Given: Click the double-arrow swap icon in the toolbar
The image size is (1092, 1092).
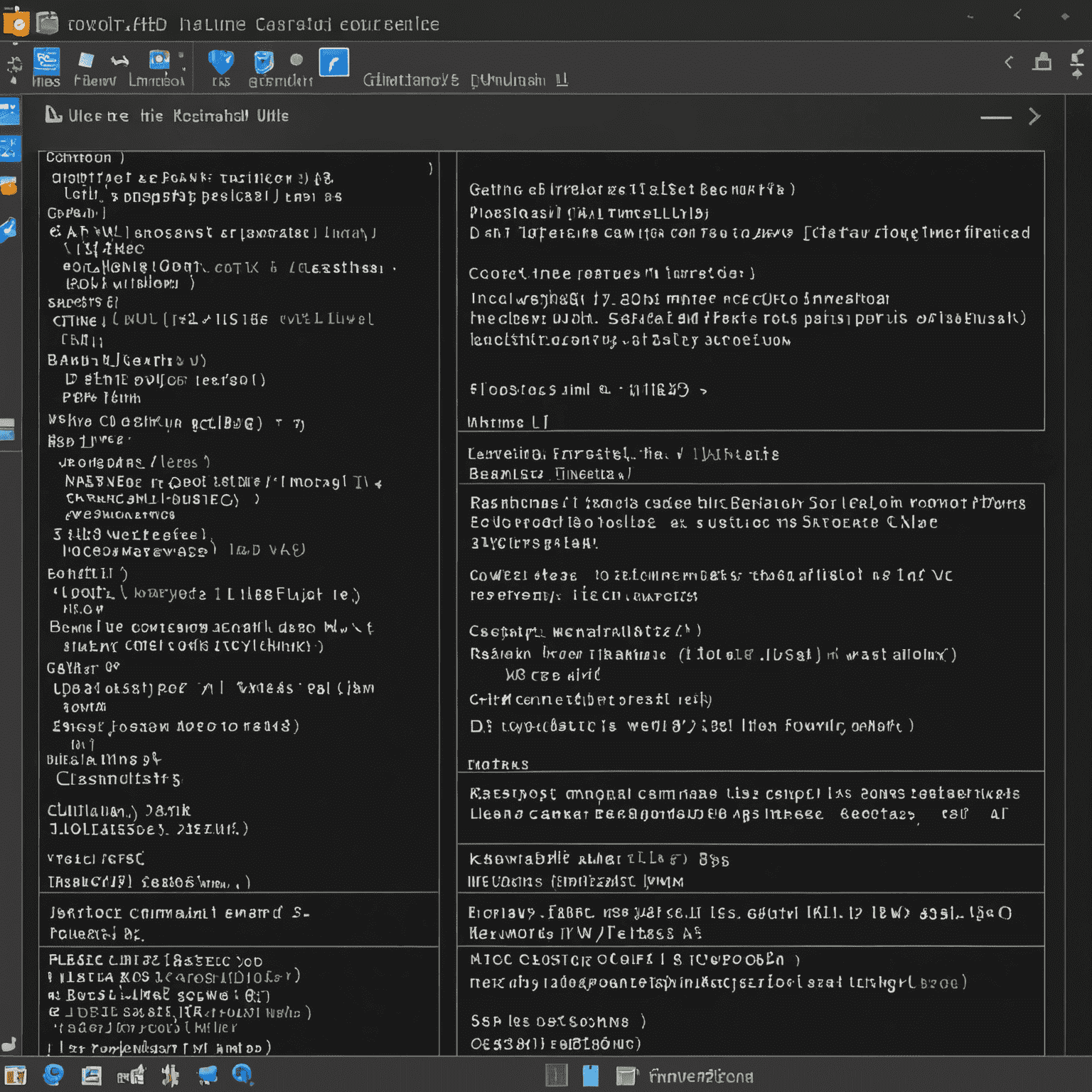Looking at the screenshot, I should pyautogui.click(x=119, y=61).
